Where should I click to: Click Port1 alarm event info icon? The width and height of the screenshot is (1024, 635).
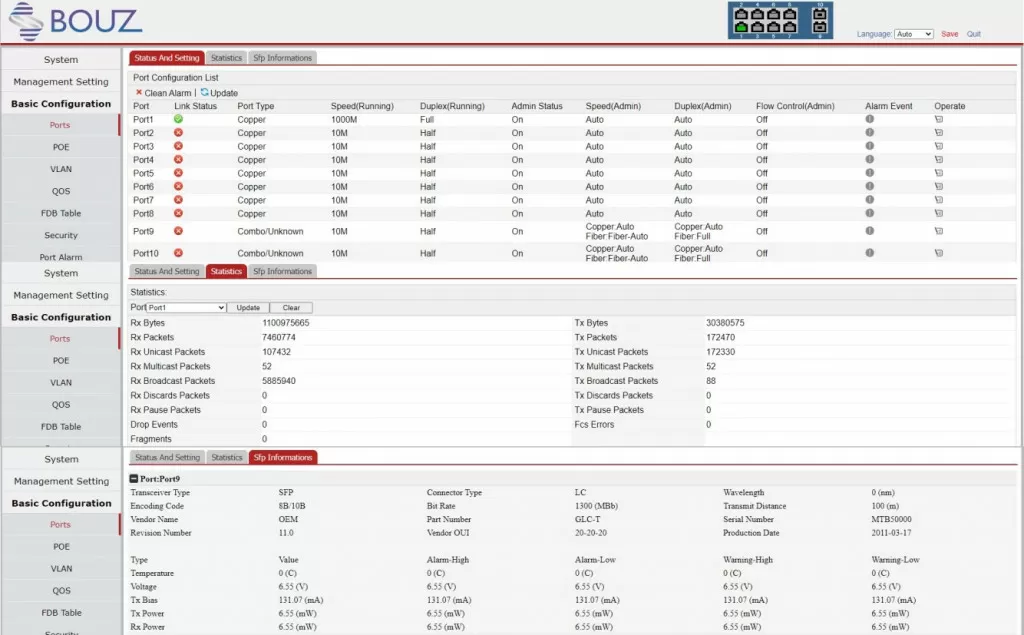pos(869,119)
